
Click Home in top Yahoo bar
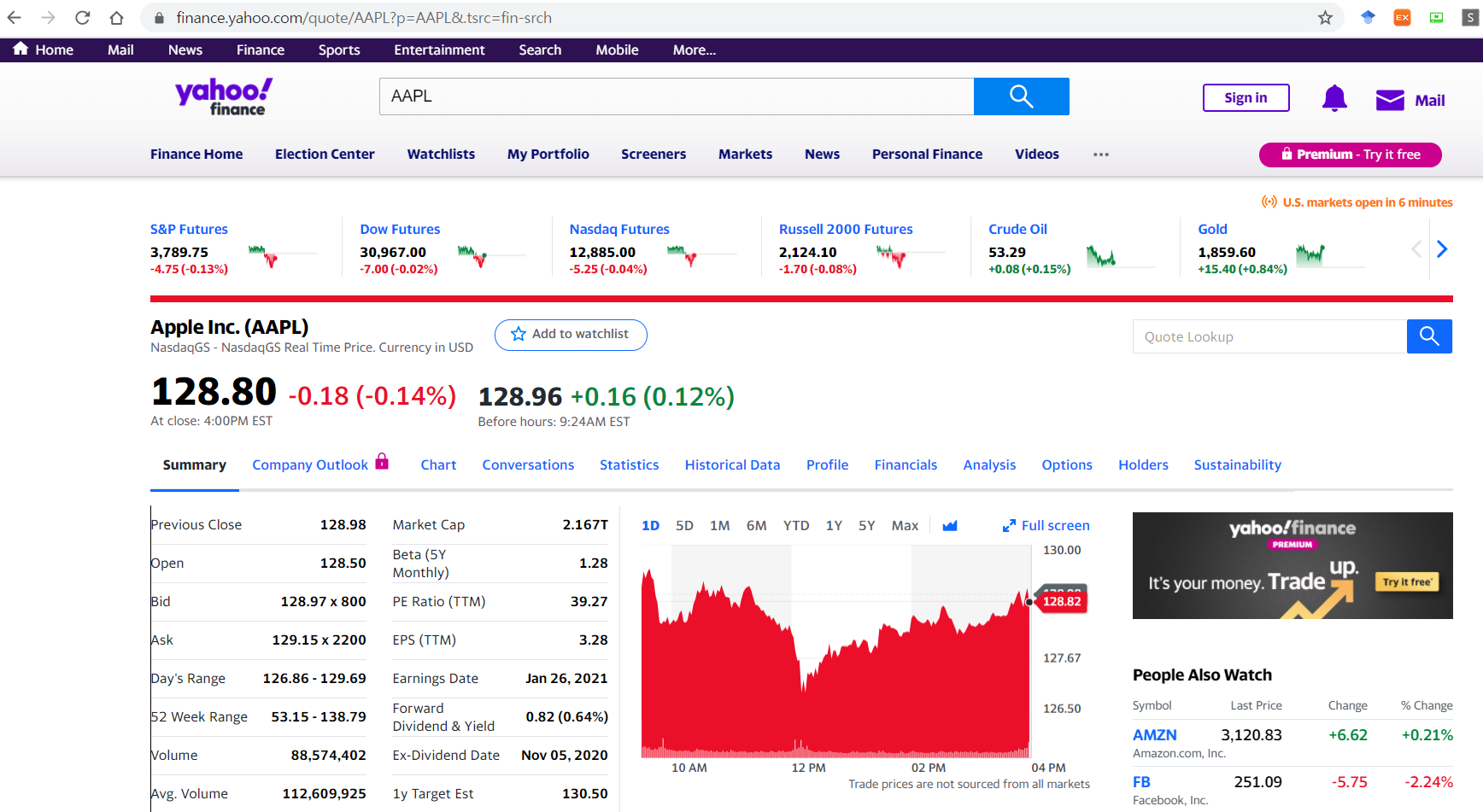pos(44,50)
